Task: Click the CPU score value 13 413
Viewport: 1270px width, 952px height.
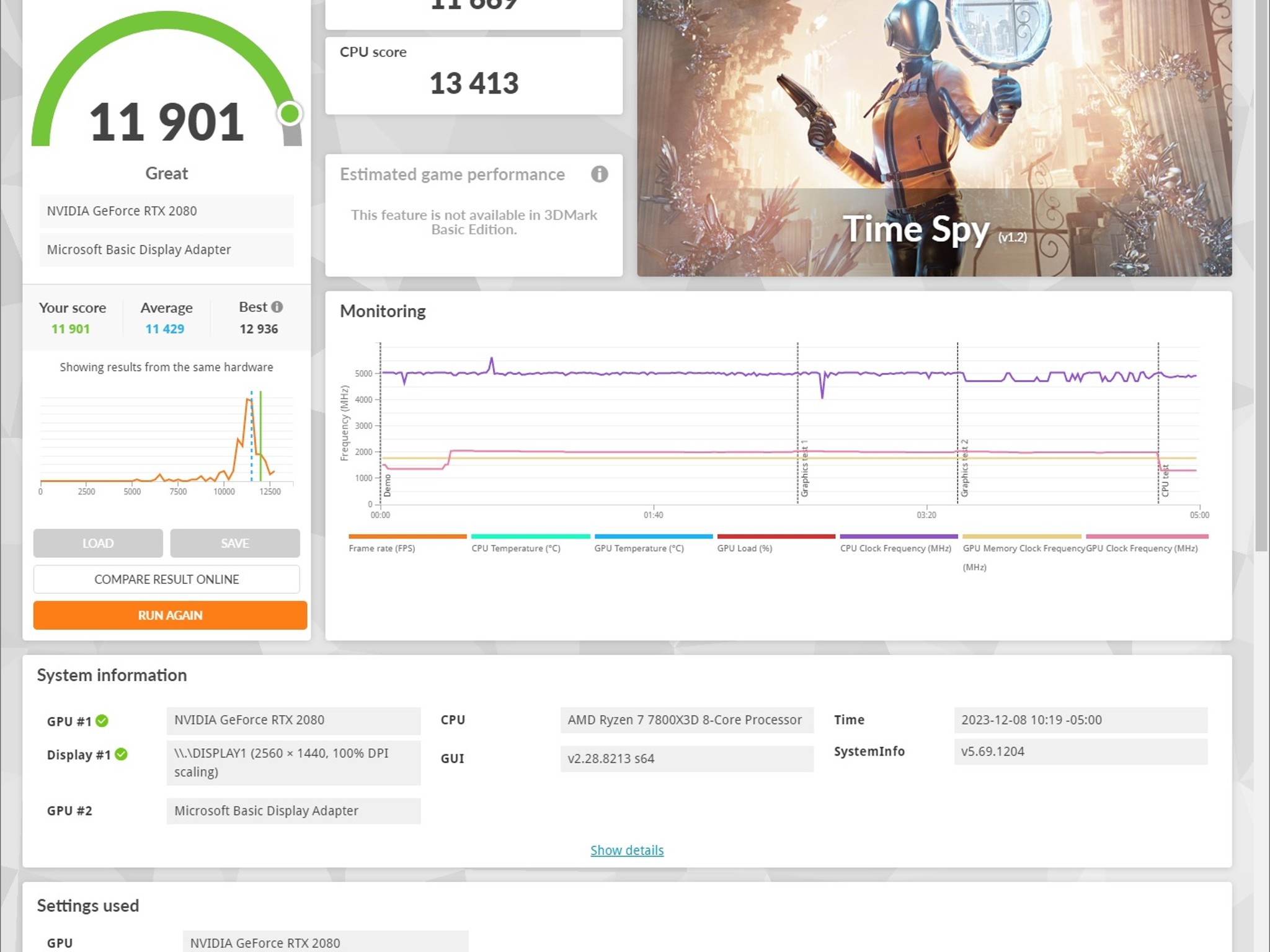Action: [474, 83]
